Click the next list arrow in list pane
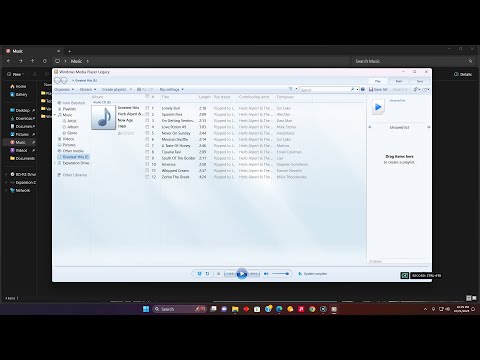480x360 pixels. click(429, 127)
